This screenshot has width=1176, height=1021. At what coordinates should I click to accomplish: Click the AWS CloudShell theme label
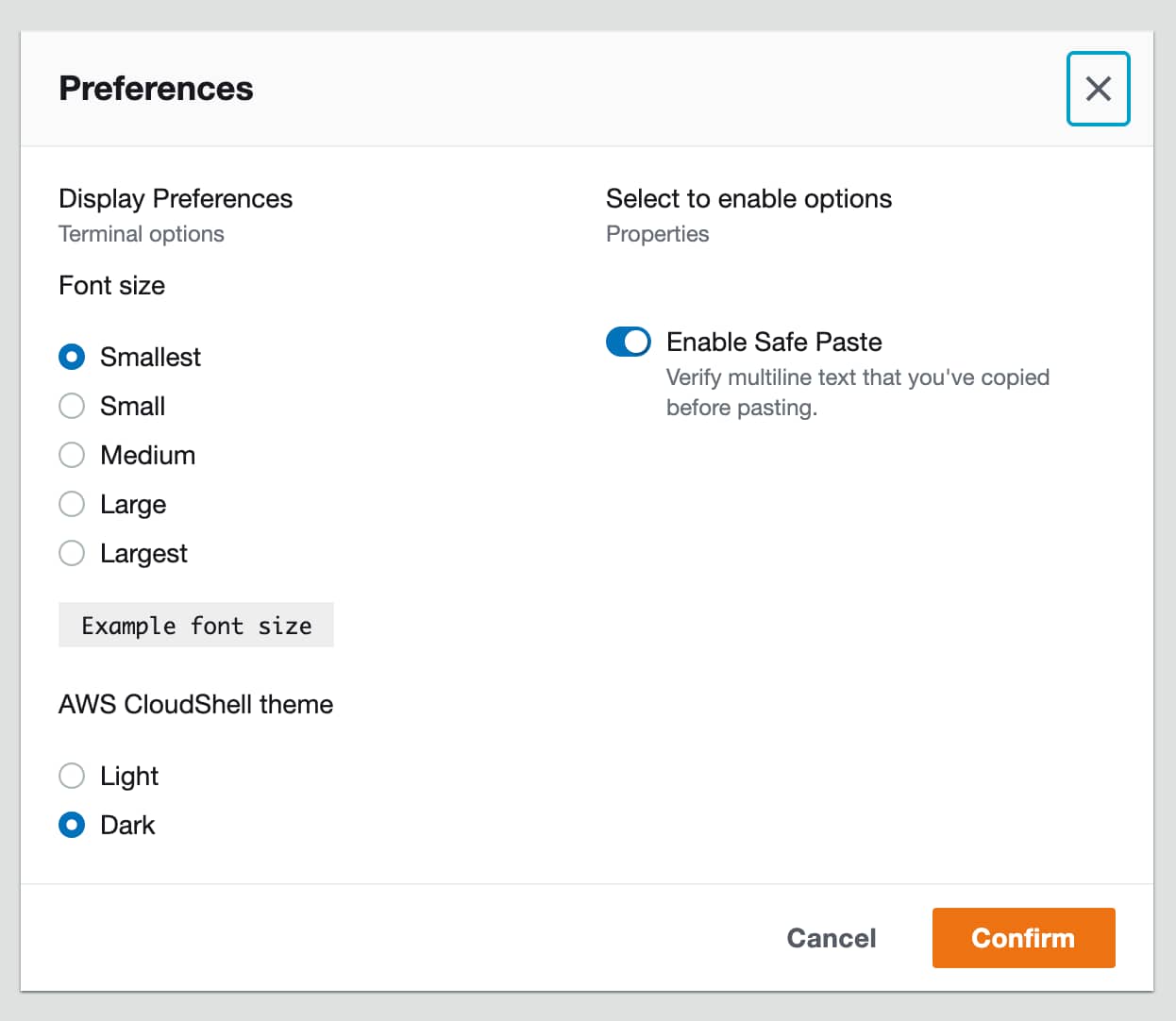point(195,704)
